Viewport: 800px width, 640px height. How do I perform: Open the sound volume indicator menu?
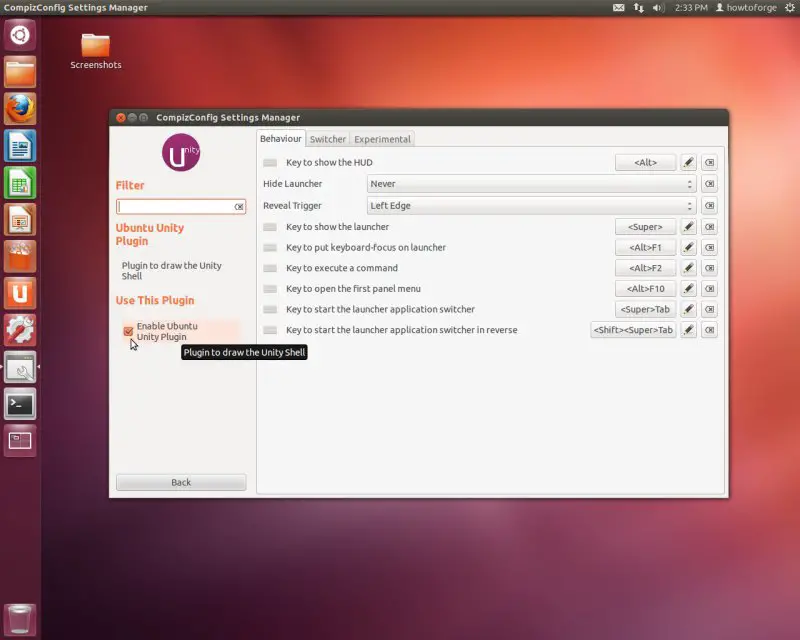pyautogui.click(x=658, y=8)
